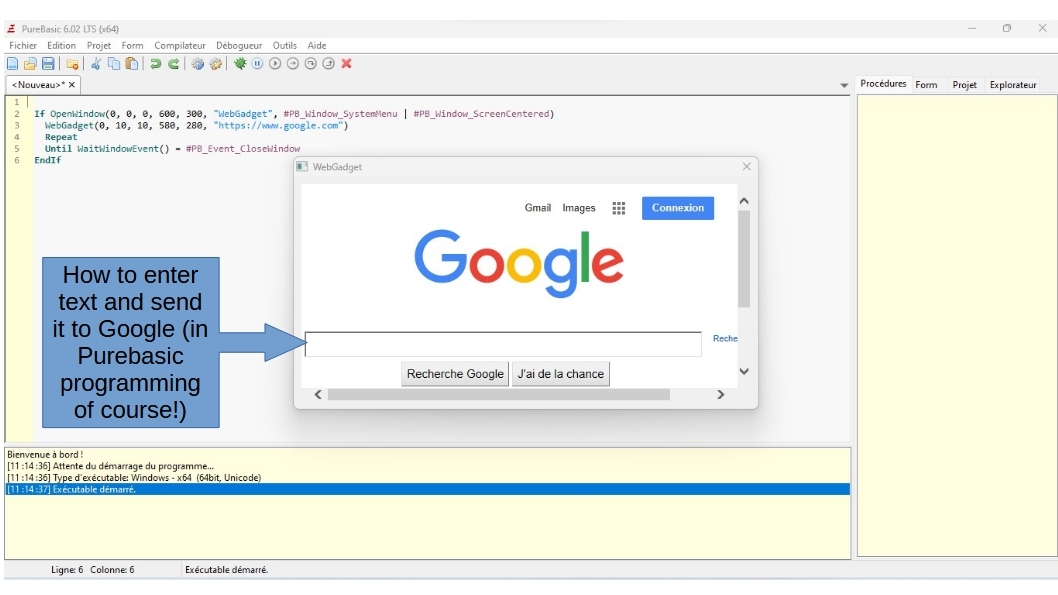Cut selection with the scissors icon
The image size is (1058, 595).
(96, 63)
